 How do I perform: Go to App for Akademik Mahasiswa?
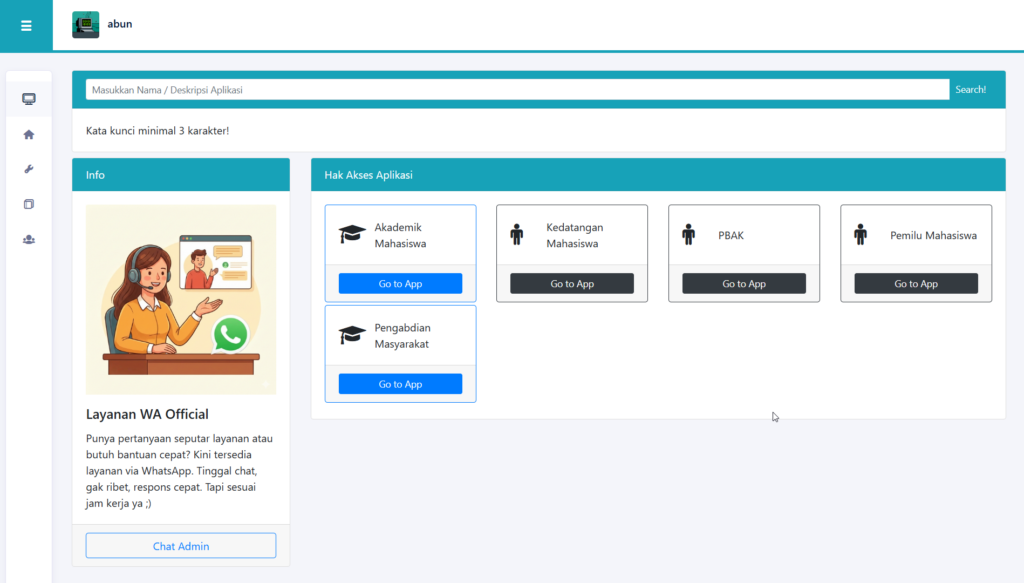400,284
